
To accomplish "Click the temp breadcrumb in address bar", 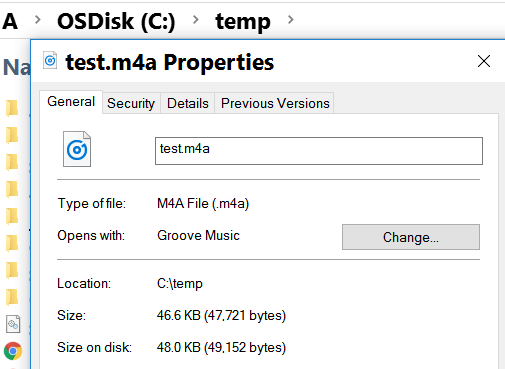I will (243, 21).
